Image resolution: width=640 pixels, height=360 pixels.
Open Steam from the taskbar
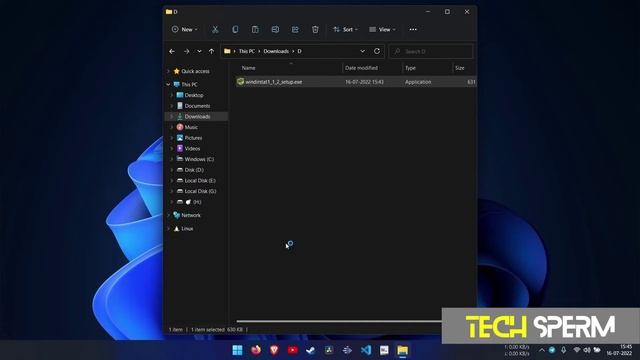click(x=311, y=350)
